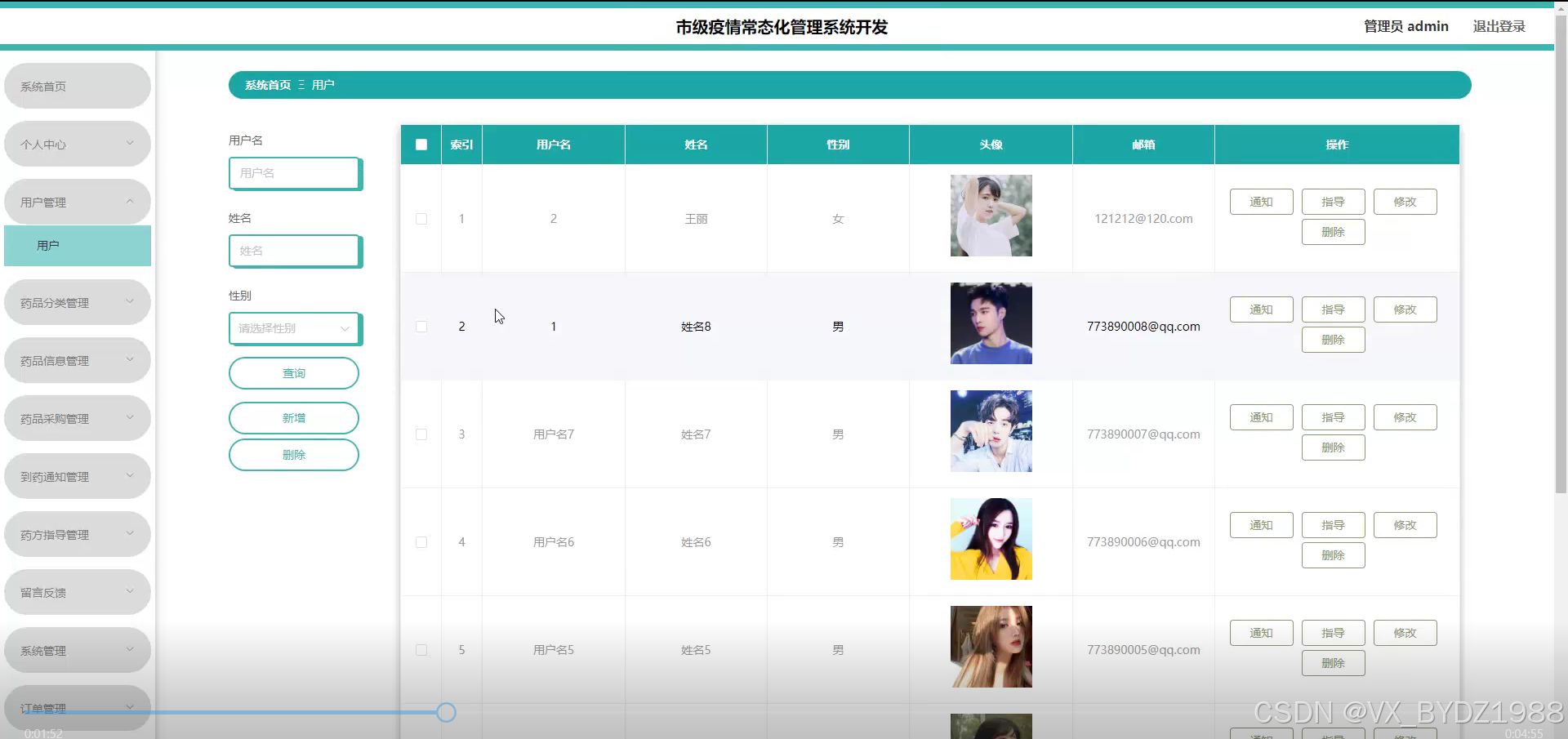1568x739 pixels.
Task: Expand the 药品分类管理 menu
Action: (x=78, y=302)
